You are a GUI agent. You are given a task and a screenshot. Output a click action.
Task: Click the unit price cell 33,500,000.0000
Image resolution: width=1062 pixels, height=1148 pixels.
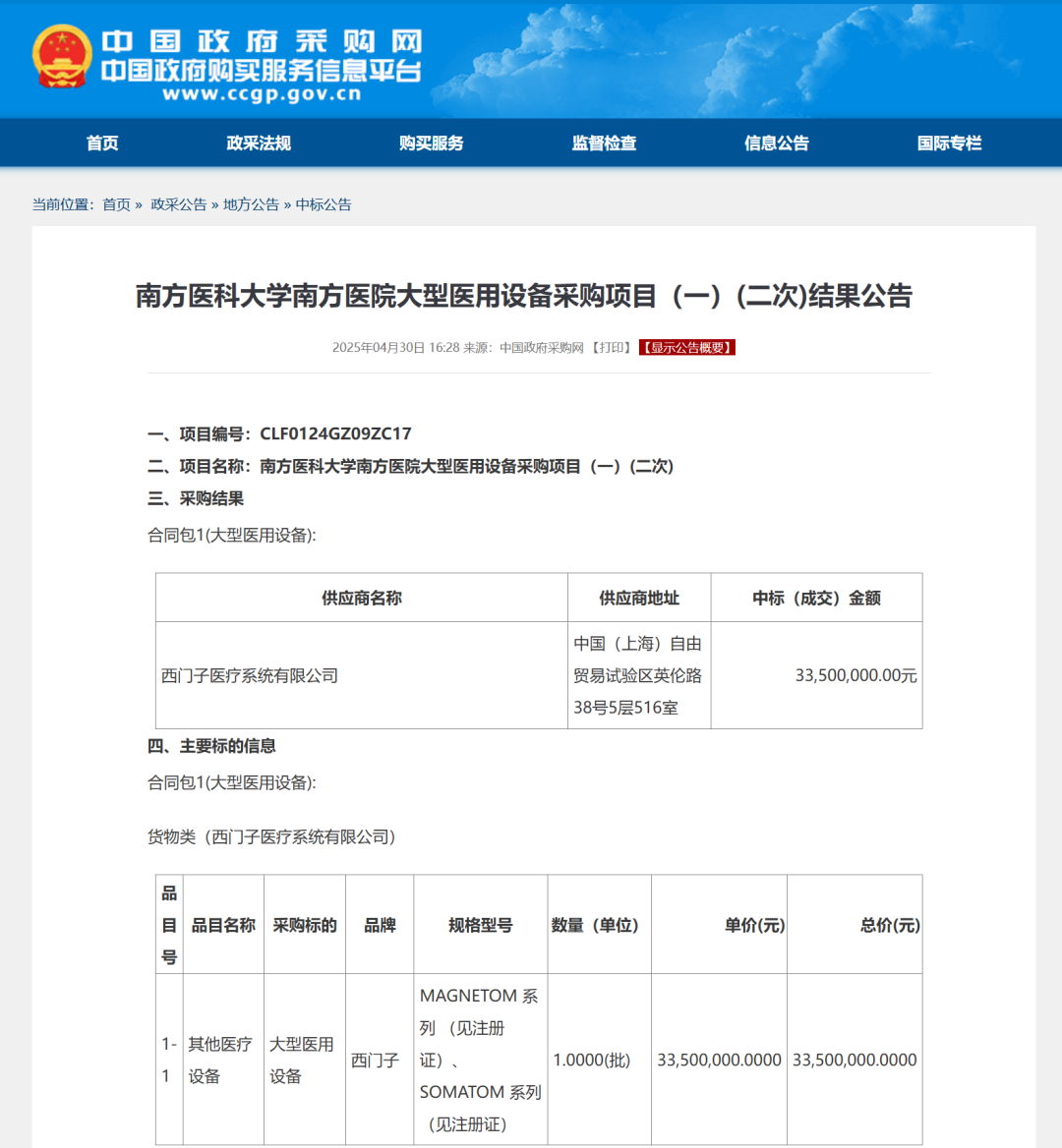point(719,1060)
